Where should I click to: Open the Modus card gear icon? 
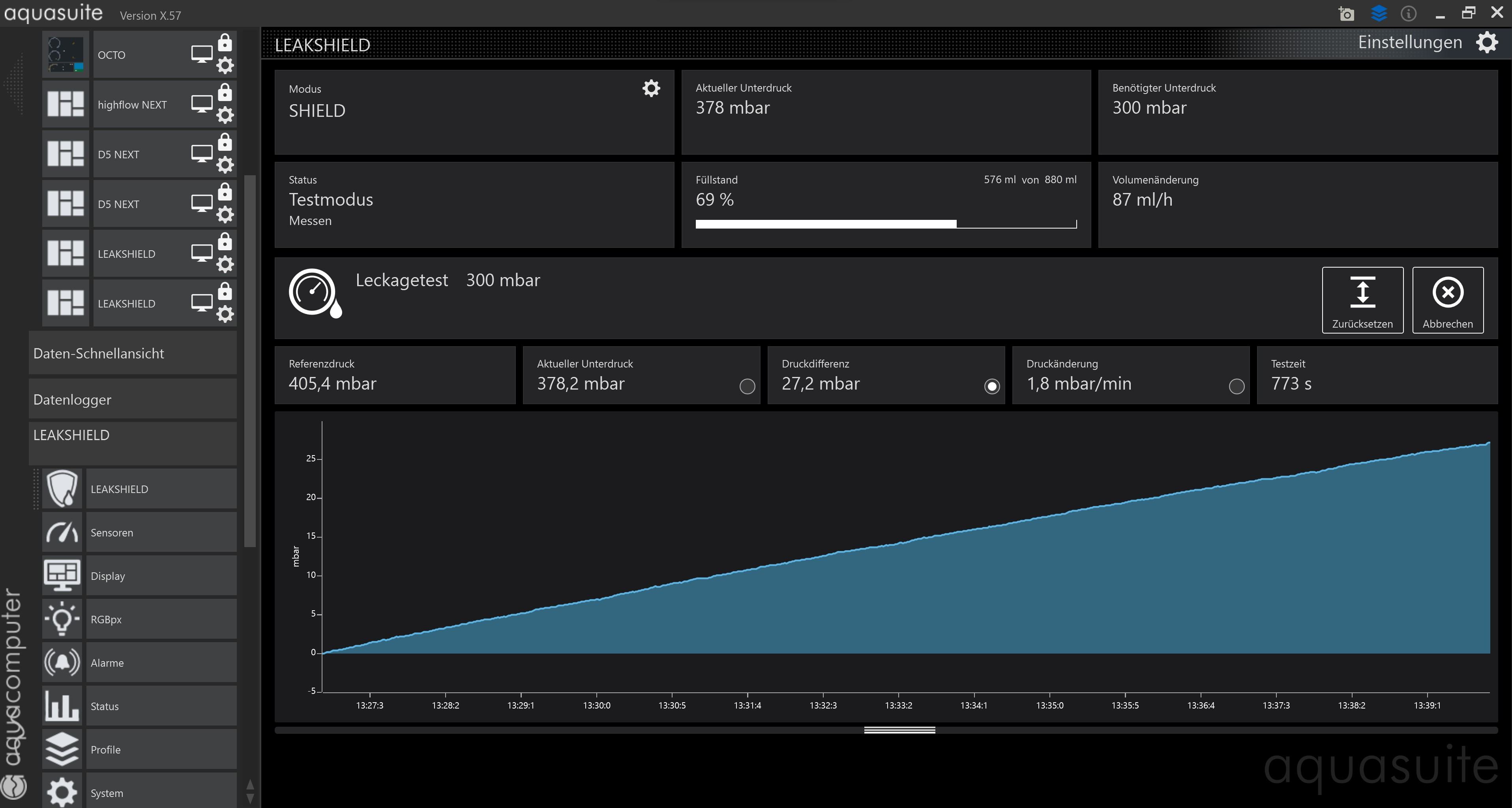(652, 88)
